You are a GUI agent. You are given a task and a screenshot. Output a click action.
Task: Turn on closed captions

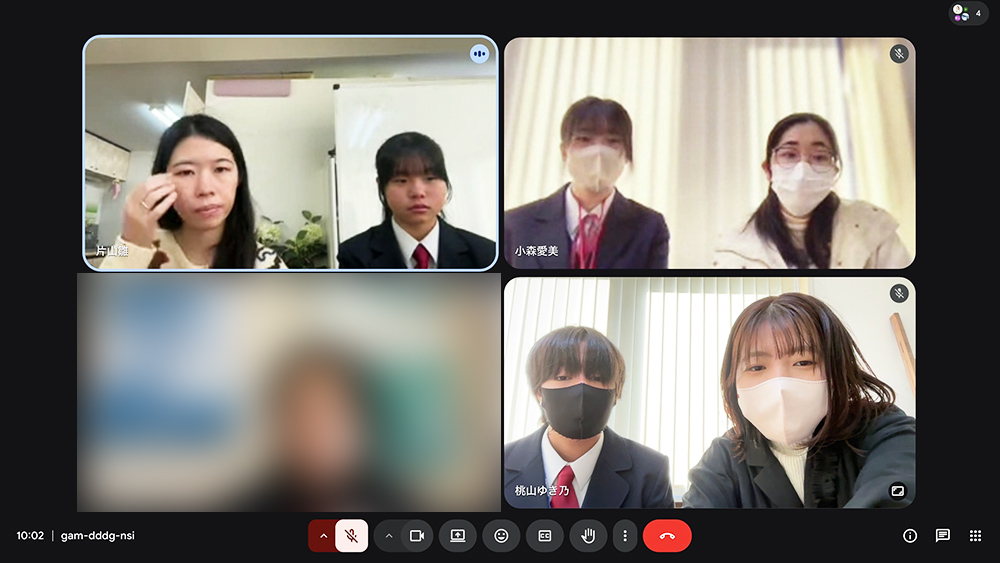(x=545, y=536)
